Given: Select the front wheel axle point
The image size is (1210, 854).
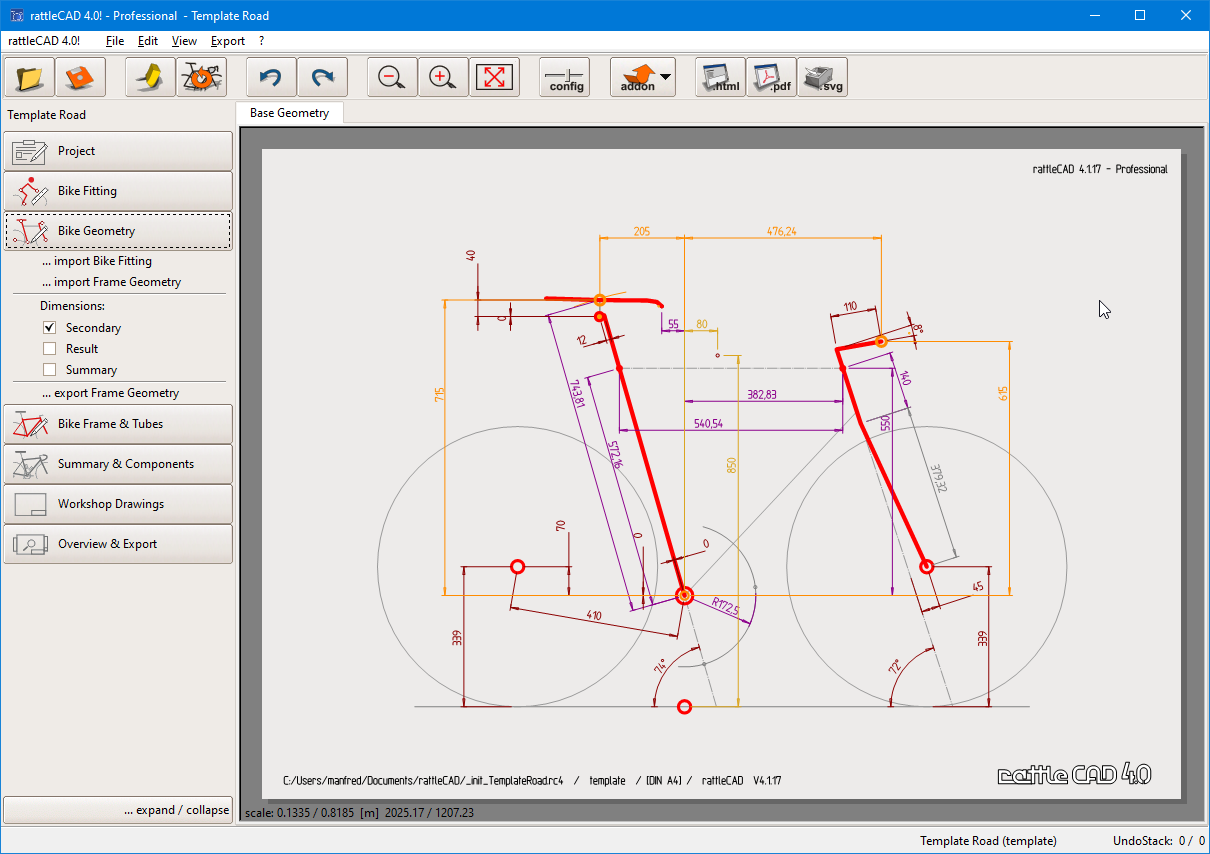Looking at the screenshot, I should click(927, 566).
